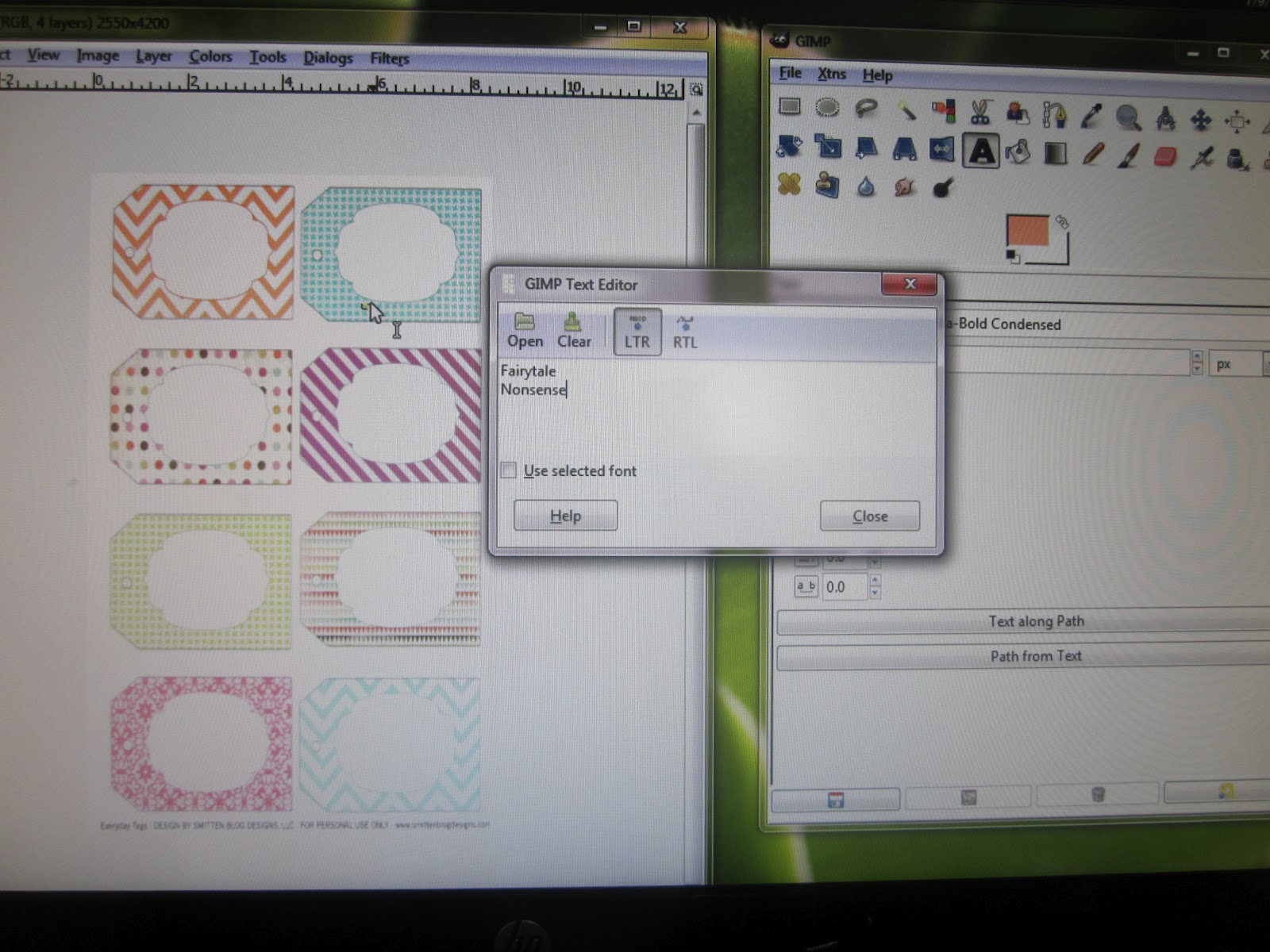This screenshot has width=1270, height=952.
Task: Select the Foreground Select tool
Action: 1017,113
